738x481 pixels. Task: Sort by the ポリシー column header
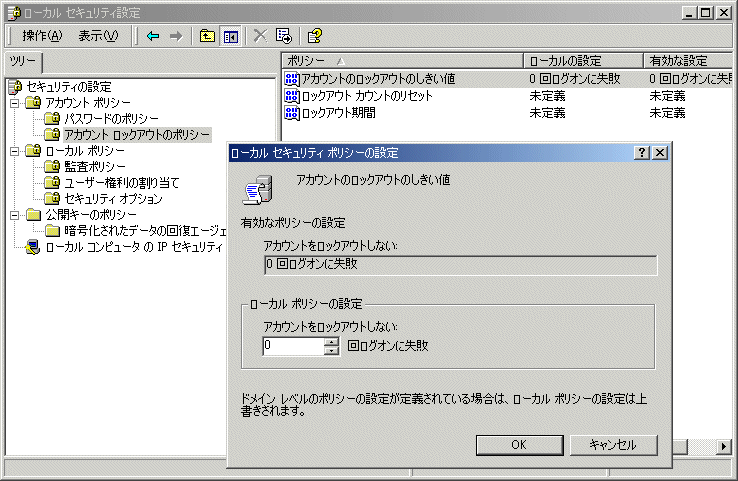point(402,61)
